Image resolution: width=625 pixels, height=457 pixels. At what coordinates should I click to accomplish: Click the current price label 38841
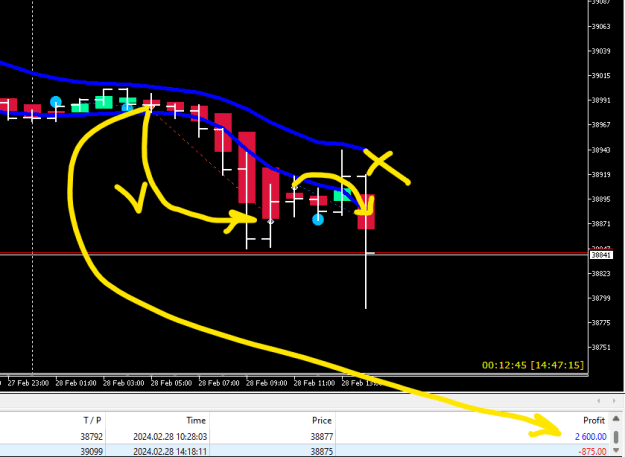[601, 255]
